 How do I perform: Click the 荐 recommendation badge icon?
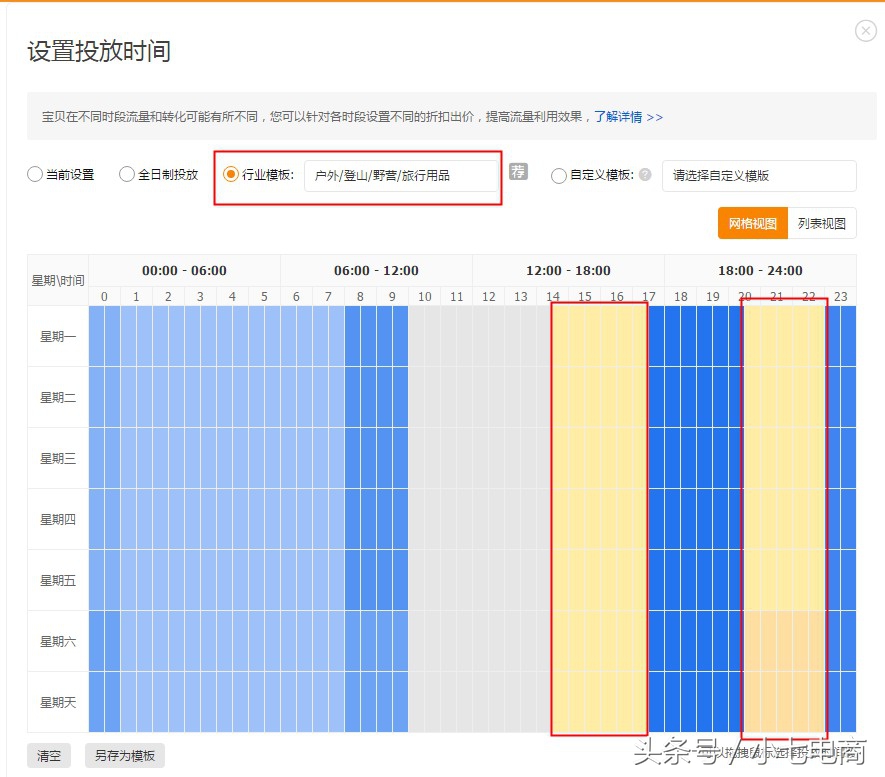(x=517, y=172)
